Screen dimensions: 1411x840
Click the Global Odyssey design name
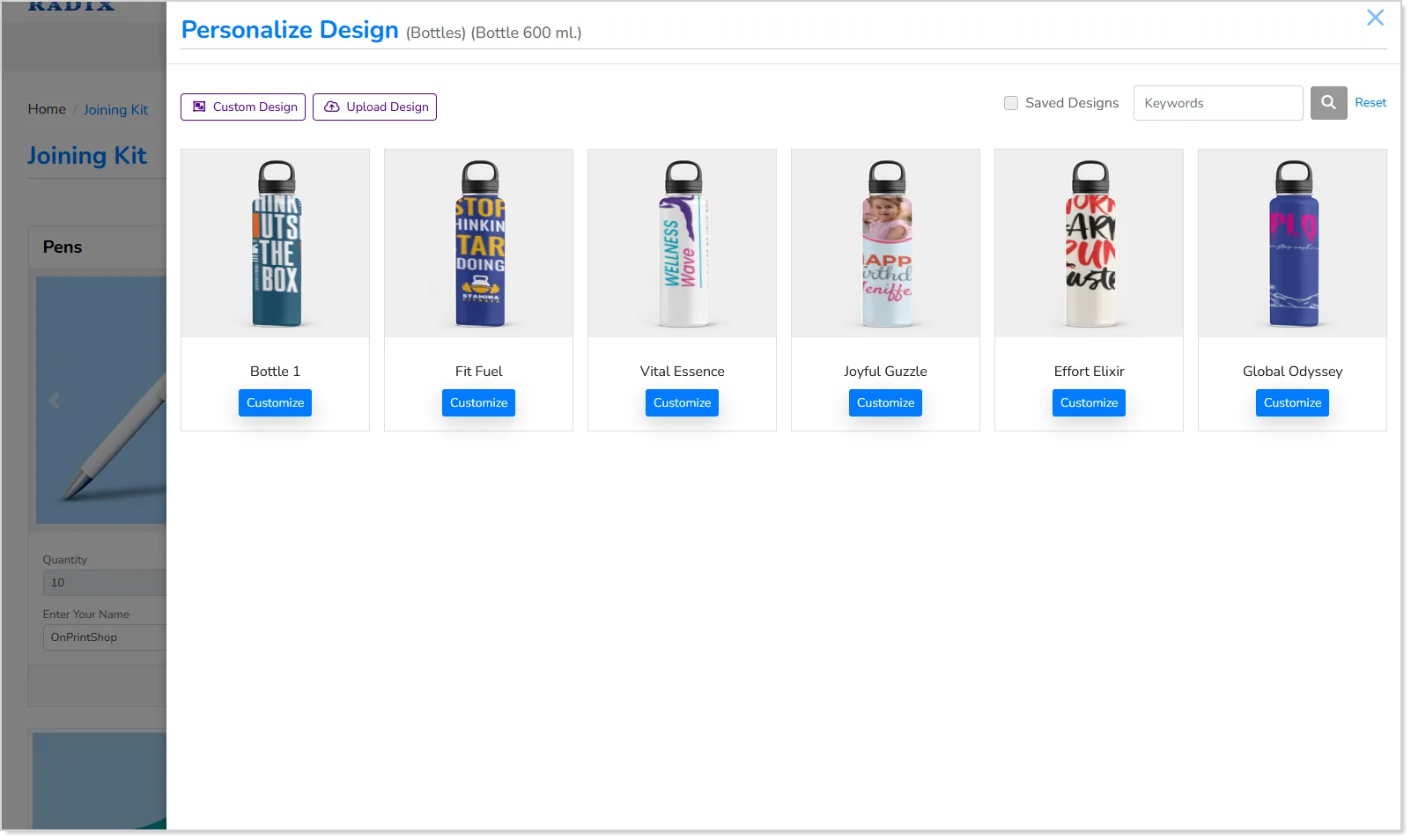pos(1292,372)
